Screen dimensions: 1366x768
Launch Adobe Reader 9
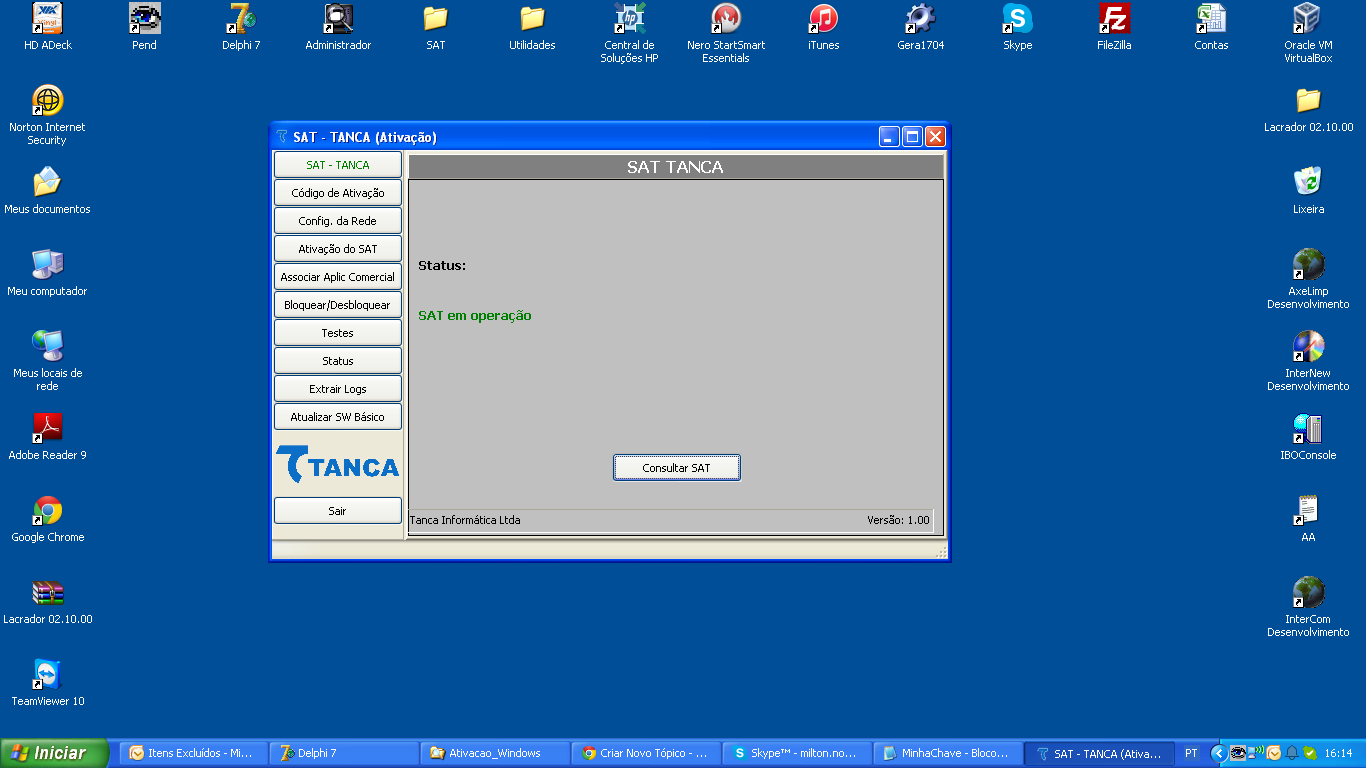click(x=48, y=437)
